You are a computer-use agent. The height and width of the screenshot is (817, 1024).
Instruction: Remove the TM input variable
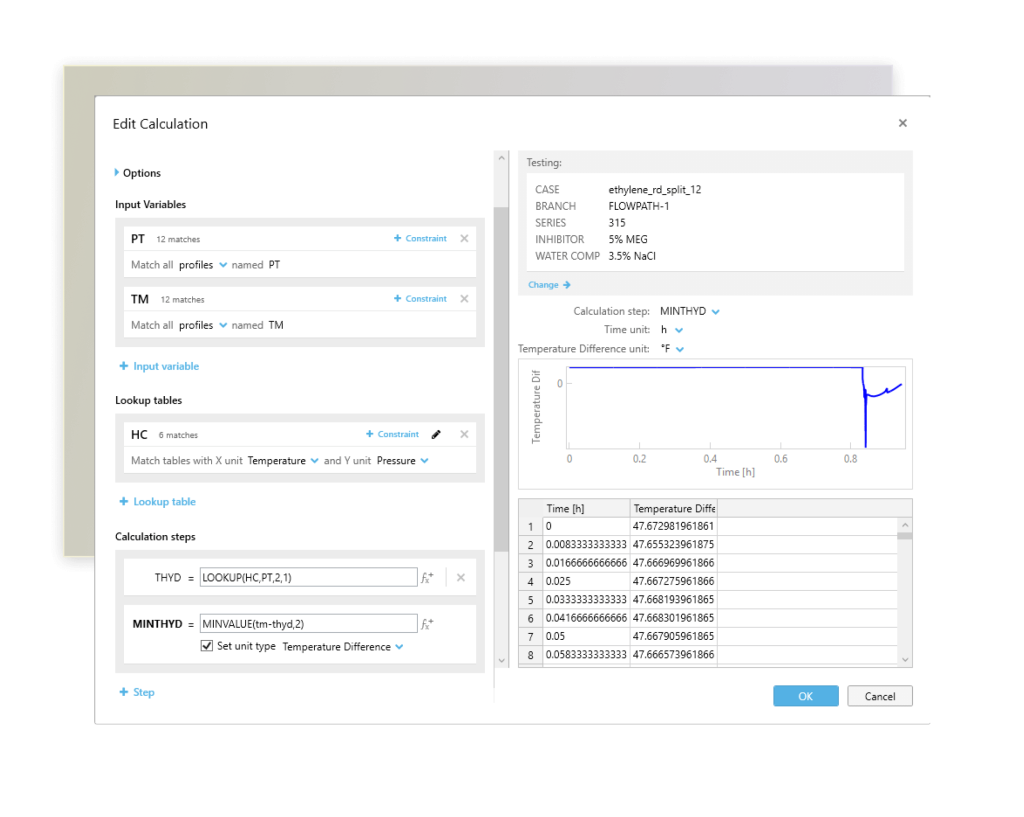click(463, 299)
